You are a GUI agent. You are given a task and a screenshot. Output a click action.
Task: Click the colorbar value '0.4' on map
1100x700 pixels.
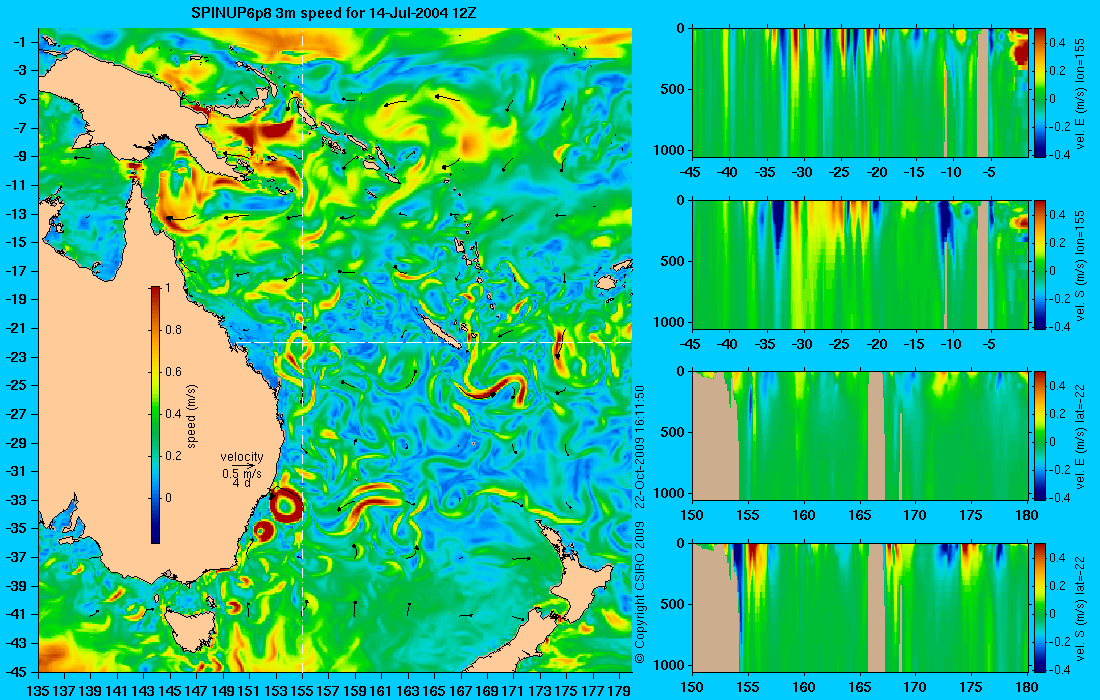click(x=173, y=414)
